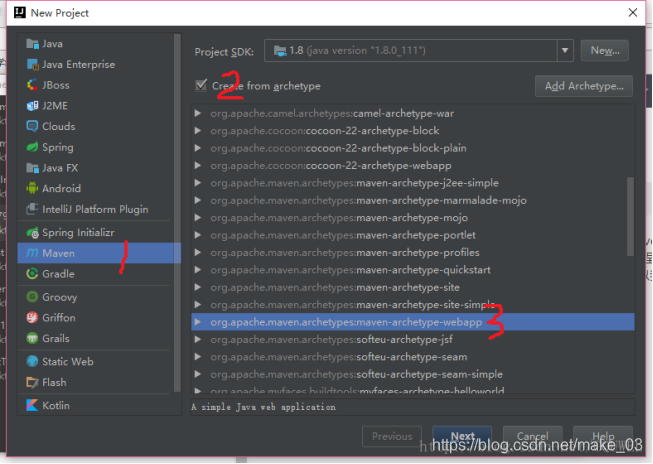Click the Help button
653x464 pixels.
pyautogui.click(x=603, y=436)
